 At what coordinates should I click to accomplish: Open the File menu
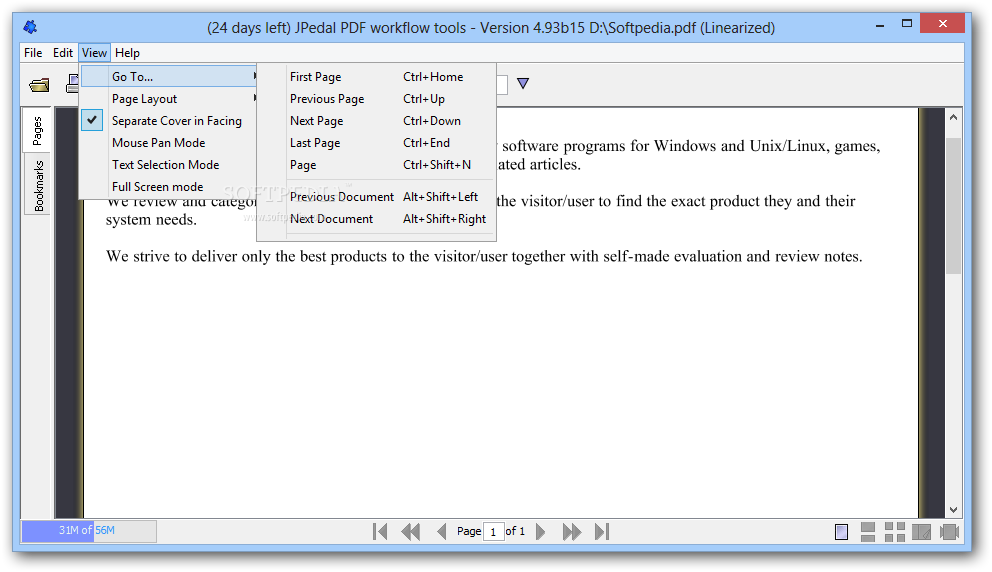coord(33,53)
